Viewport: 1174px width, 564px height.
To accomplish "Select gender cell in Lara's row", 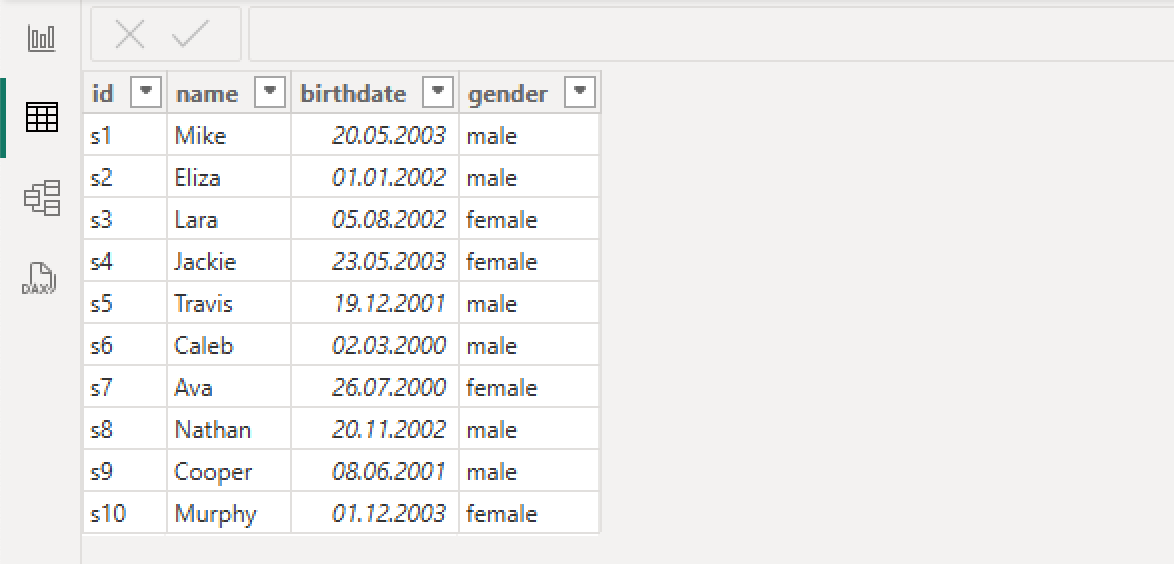I will [x=529, y=219].
